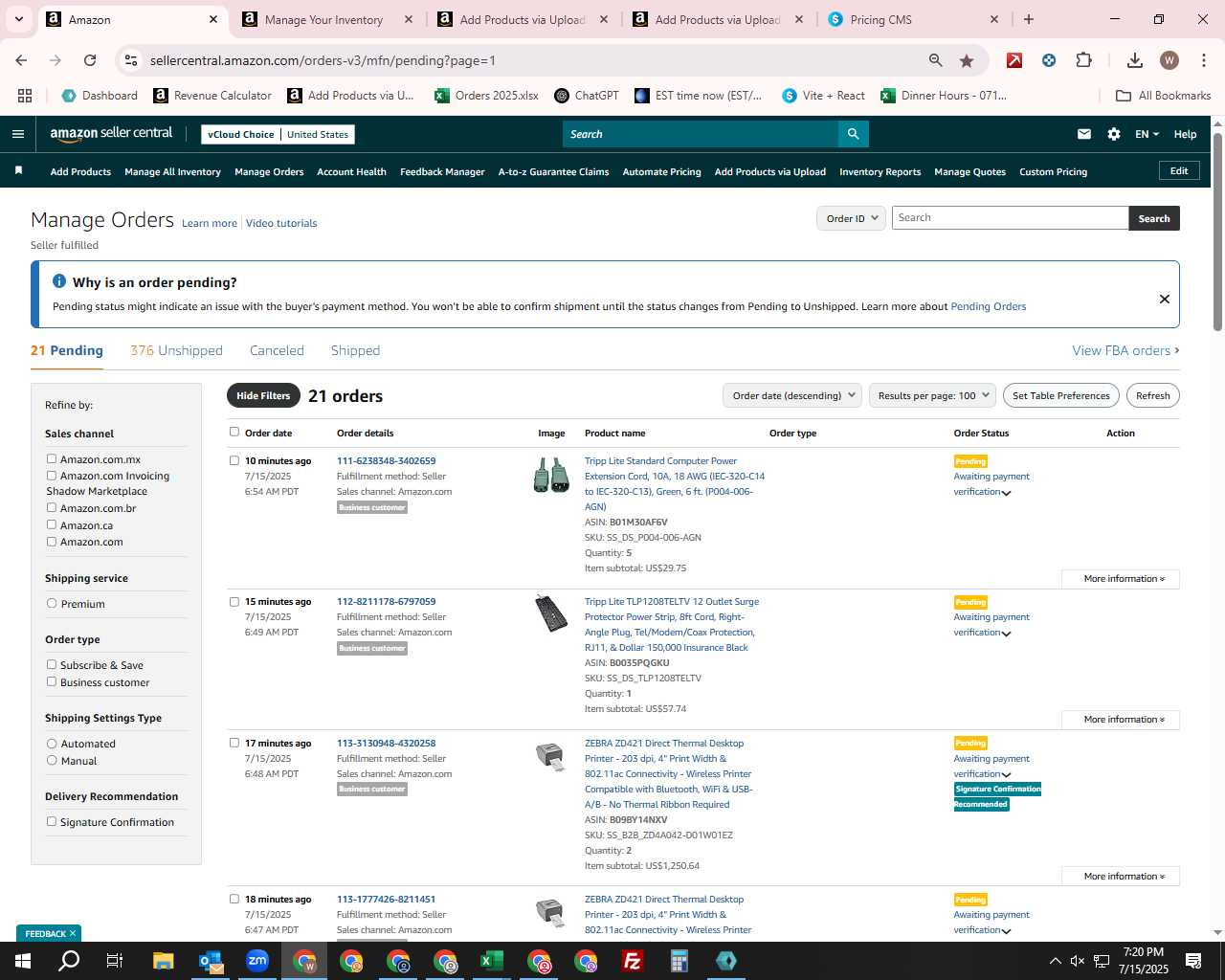Open Windows taskbar search
1225x980 pixels.
point(69,961)
